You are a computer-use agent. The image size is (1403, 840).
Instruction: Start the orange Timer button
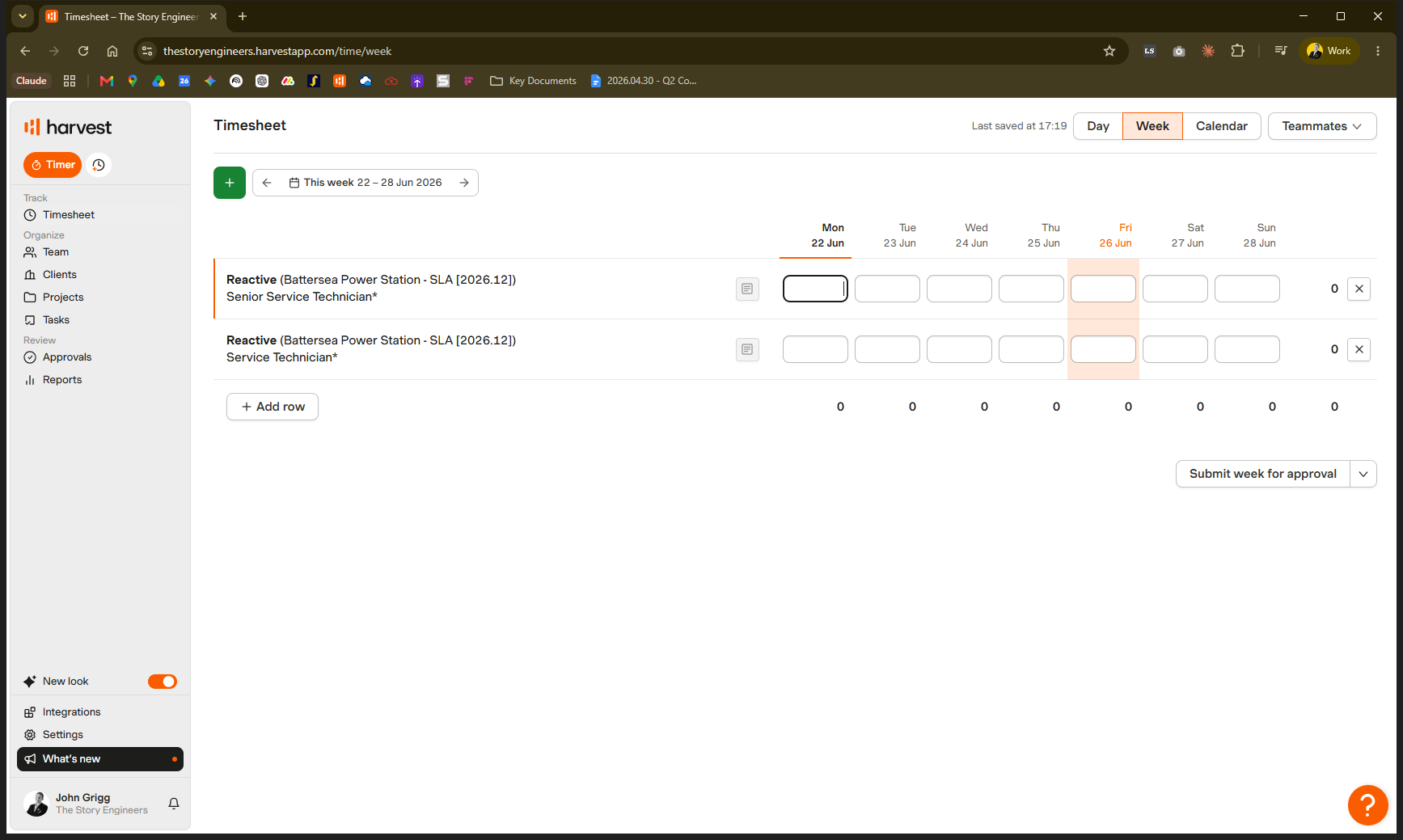[53, 165]
